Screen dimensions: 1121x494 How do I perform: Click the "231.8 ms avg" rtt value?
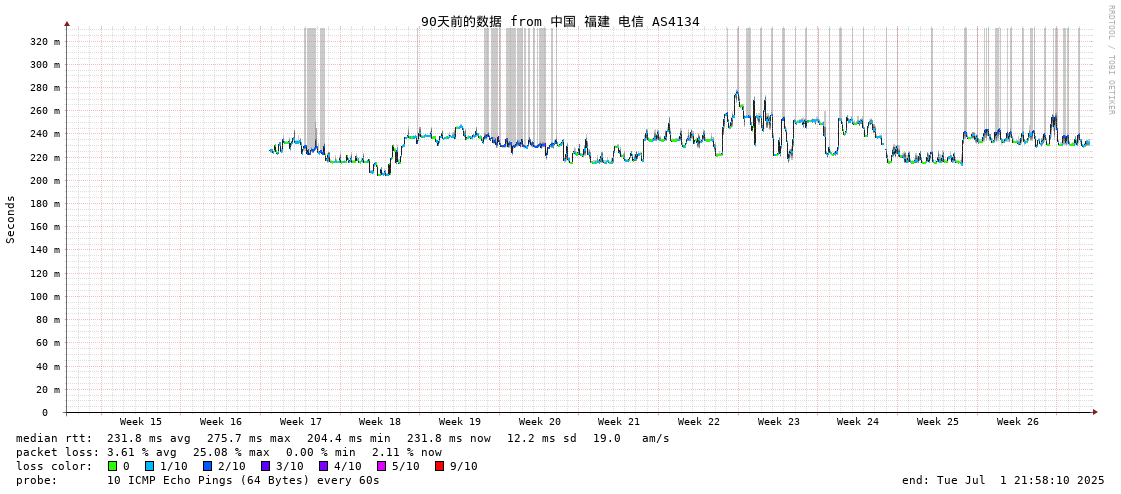point(149,438)
